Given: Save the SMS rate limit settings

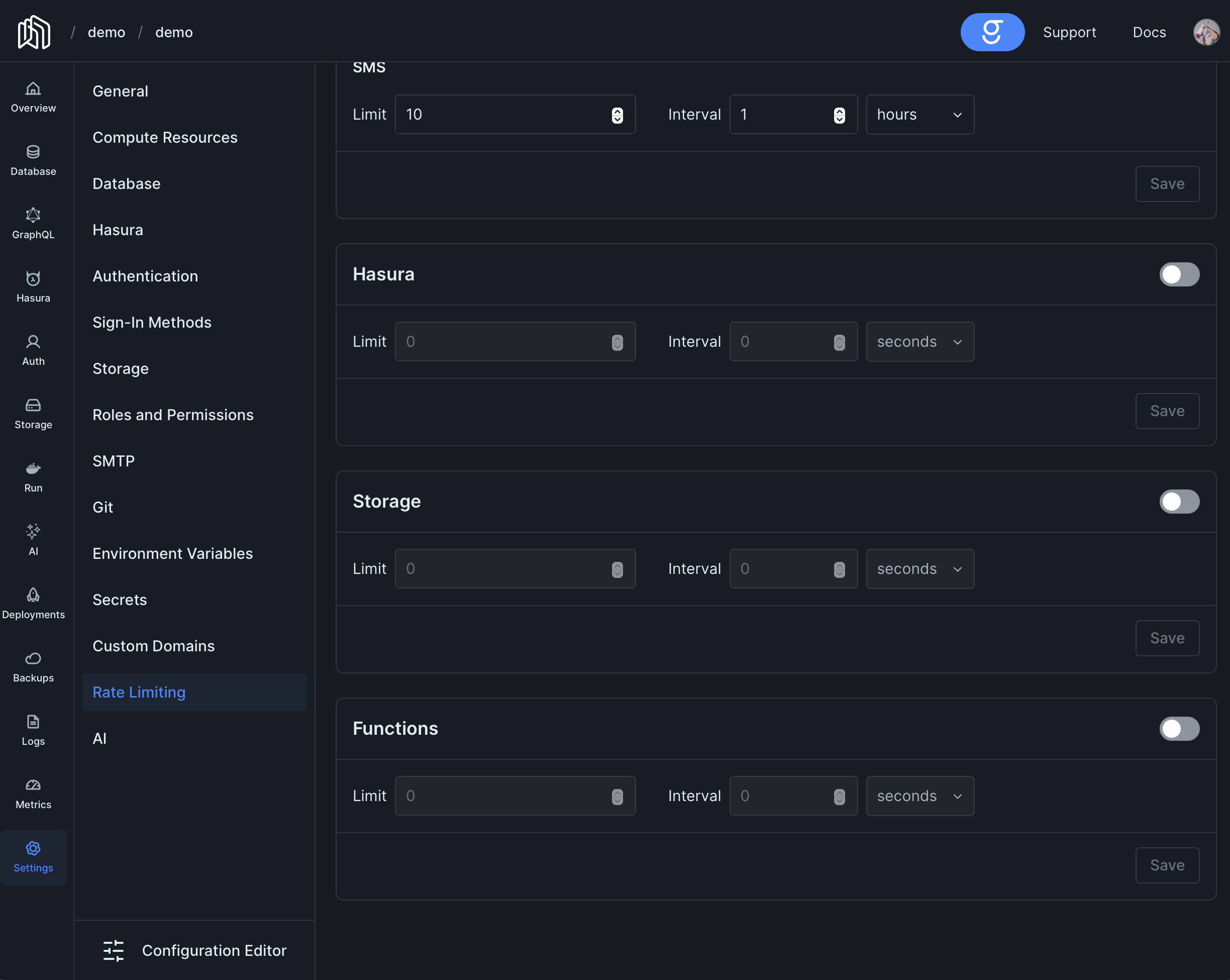Looking at the screenshot, I should click(x=1167, y=184).
